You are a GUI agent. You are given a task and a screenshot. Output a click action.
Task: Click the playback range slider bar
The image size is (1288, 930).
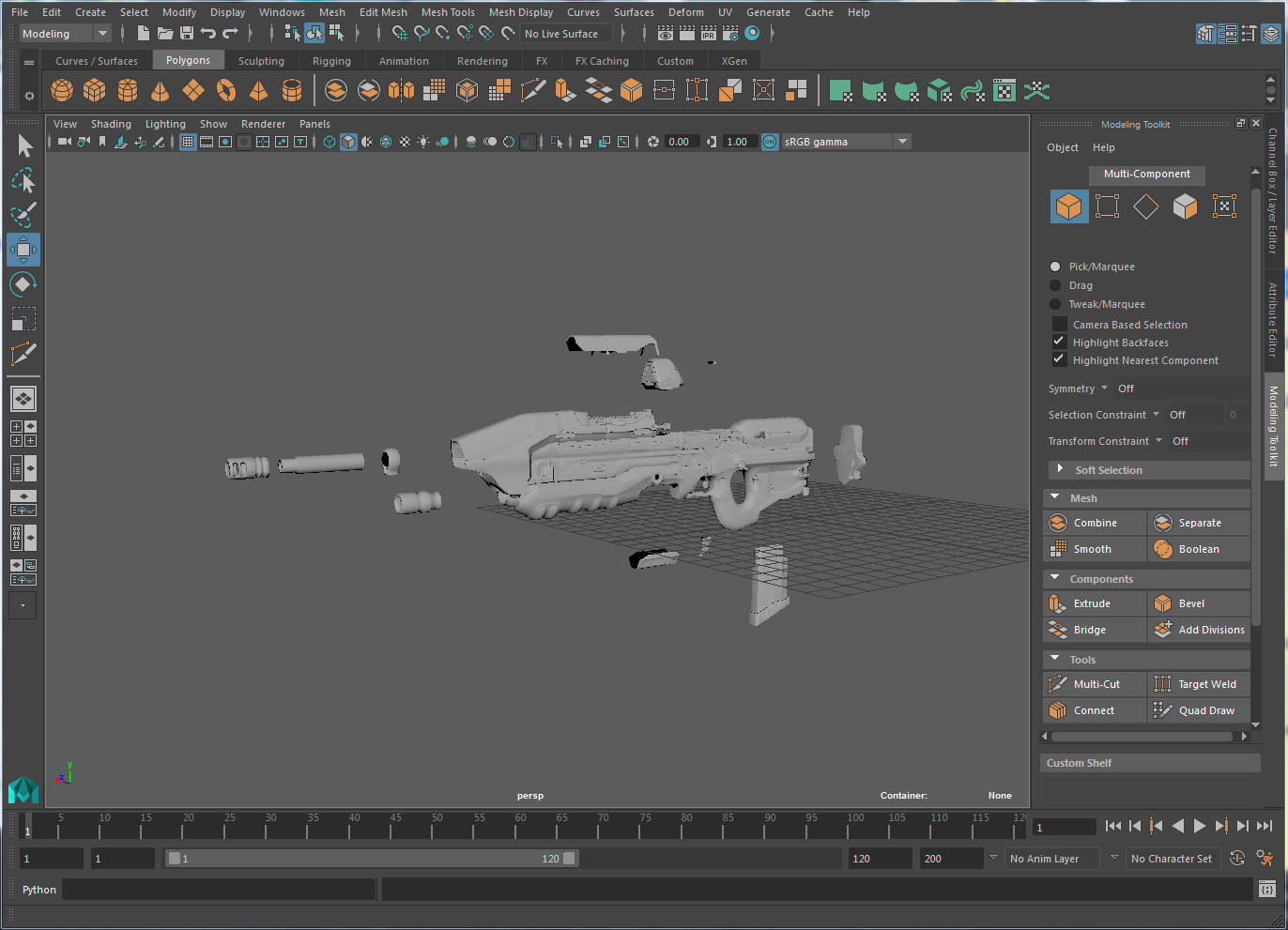pos(371,859)
